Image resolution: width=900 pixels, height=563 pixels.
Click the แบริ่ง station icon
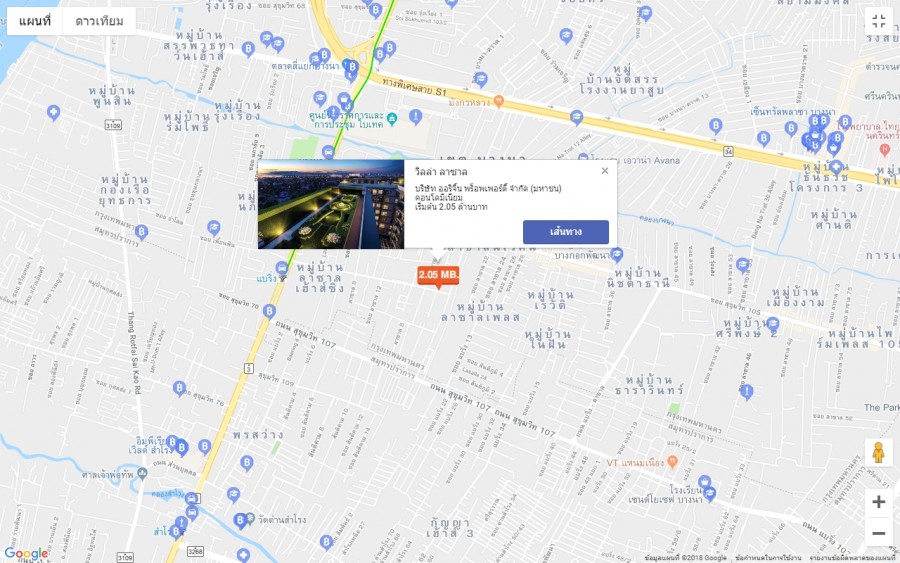click(281, 278)
